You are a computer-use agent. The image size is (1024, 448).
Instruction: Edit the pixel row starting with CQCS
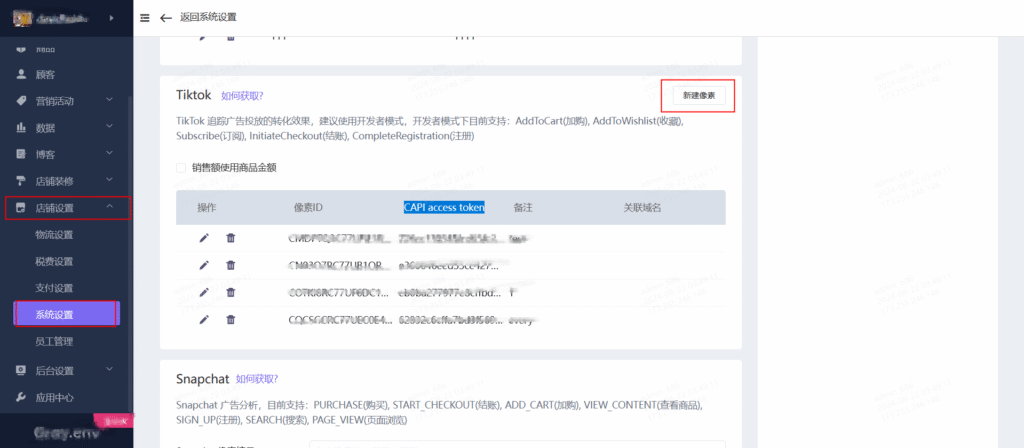tap(204, 319)
